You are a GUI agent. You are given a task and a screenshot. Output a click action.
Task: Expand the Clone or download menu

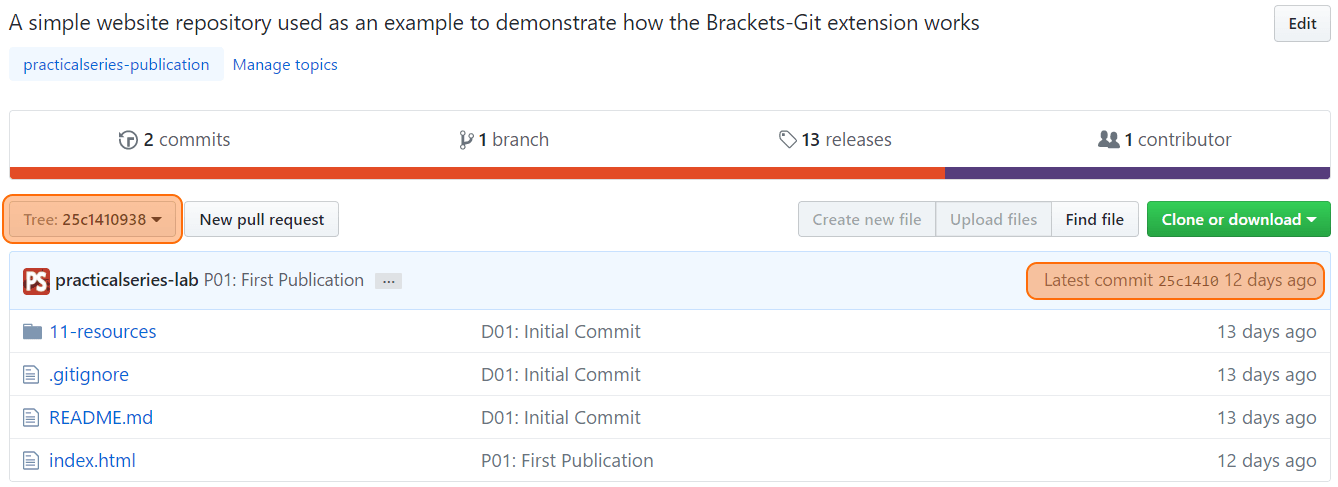(1238, 220)
